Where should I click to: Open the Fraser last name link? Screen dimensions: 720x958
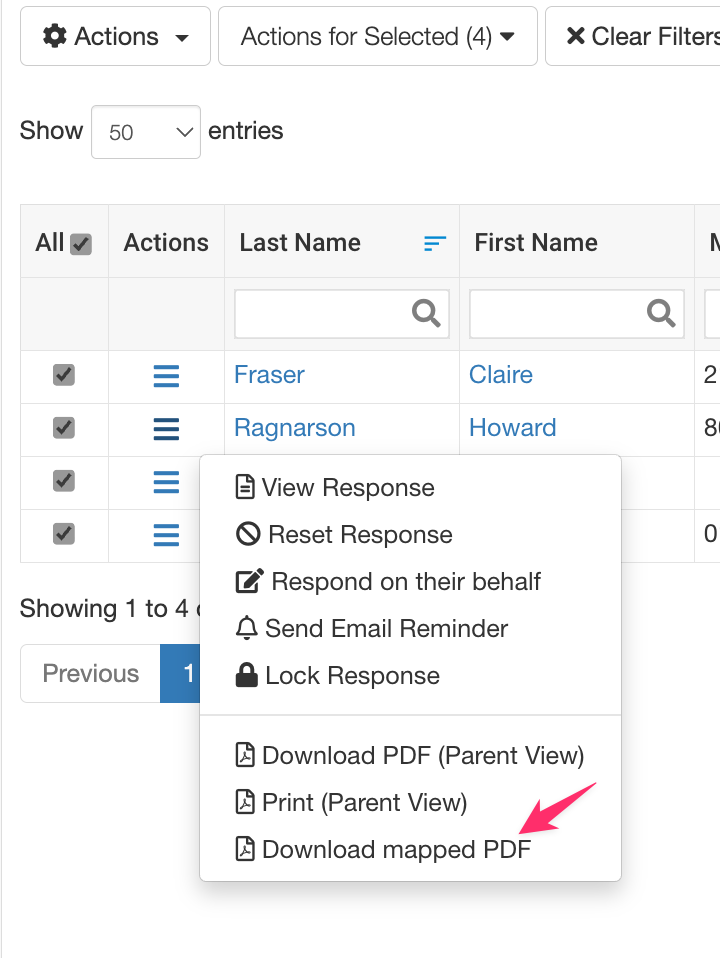pyautogui.click(x=269, y=375)
